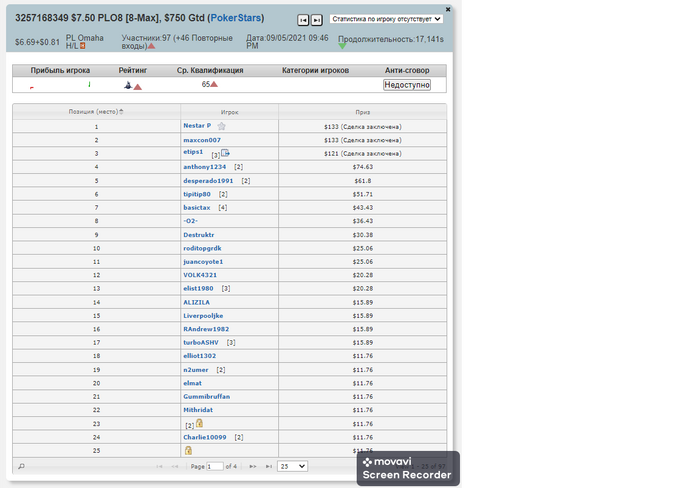Click Прибыль игрока column header
This screenshot has height=488, width=700.
click(x=60, y=70)
